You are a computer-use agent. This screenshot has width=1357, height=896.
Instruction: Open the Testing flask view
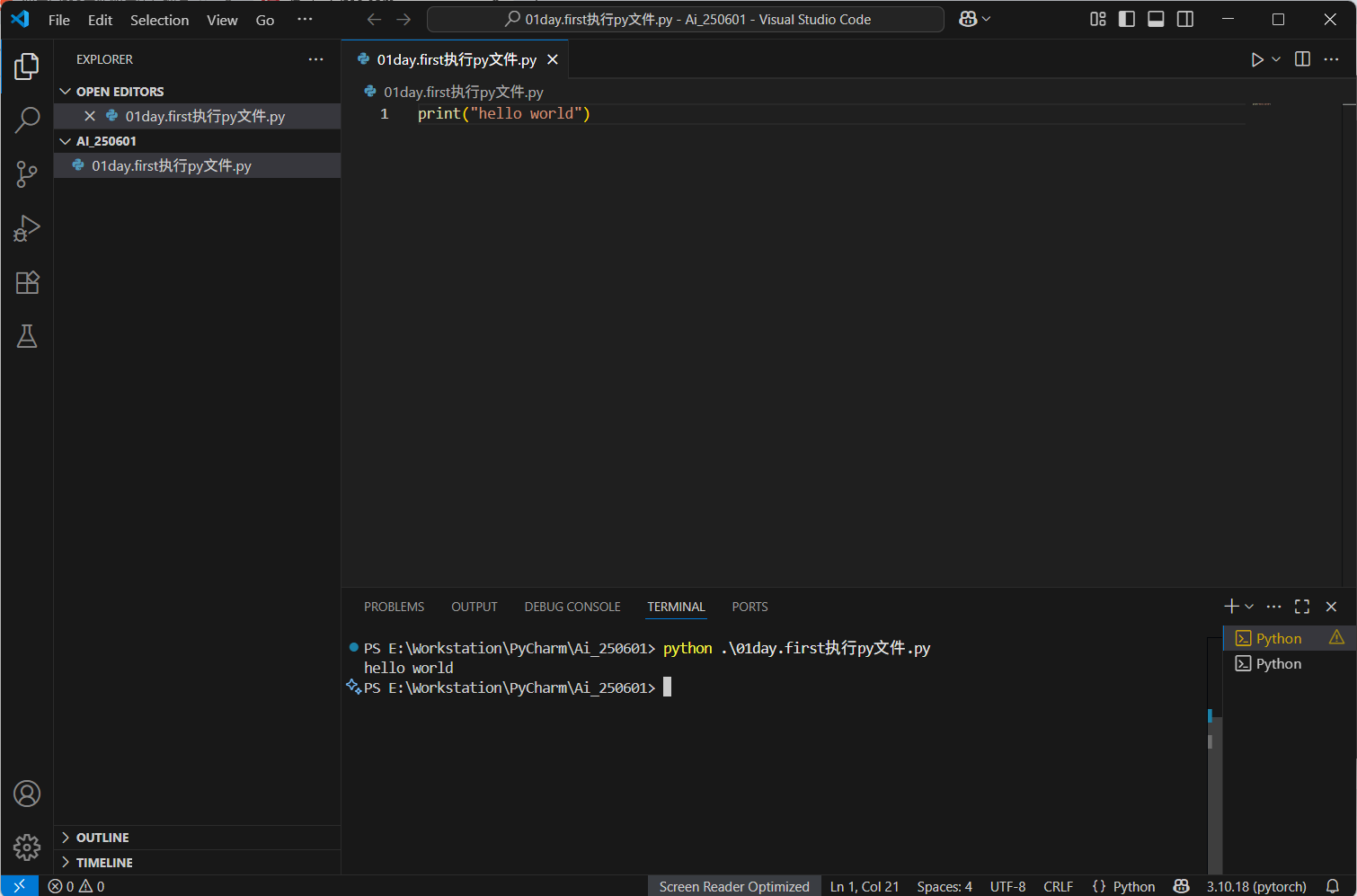(27, 336)
